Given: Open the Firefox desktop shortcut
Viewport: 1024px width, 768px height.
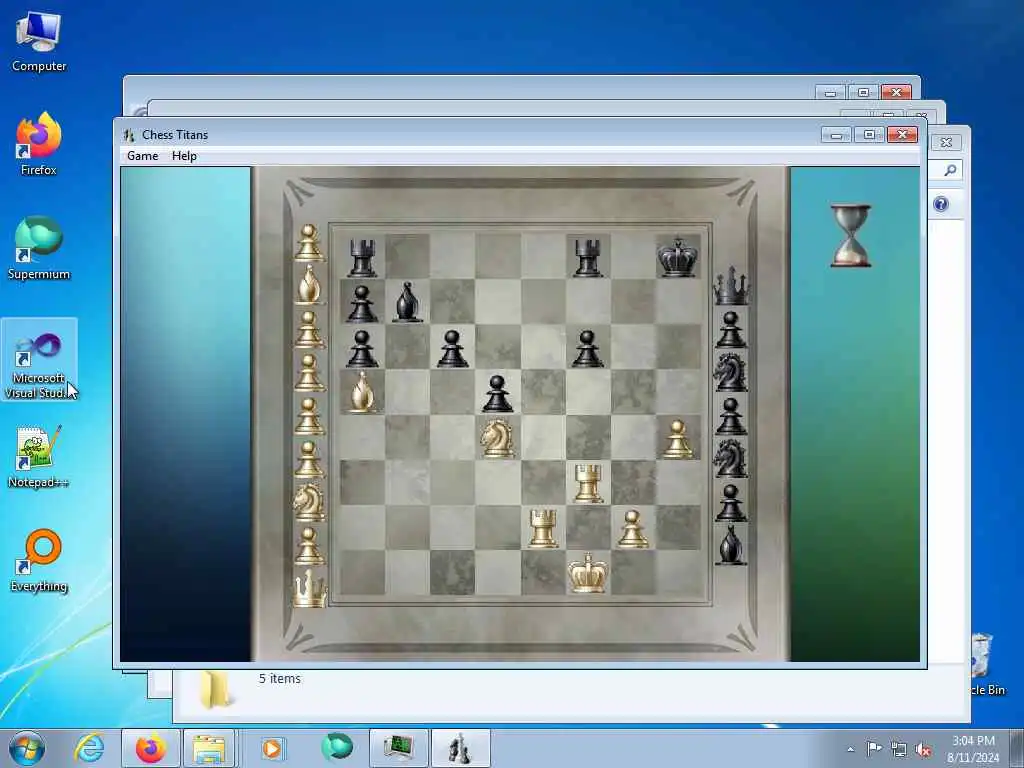Looking at the screenshot, I should tap(39, 144).
